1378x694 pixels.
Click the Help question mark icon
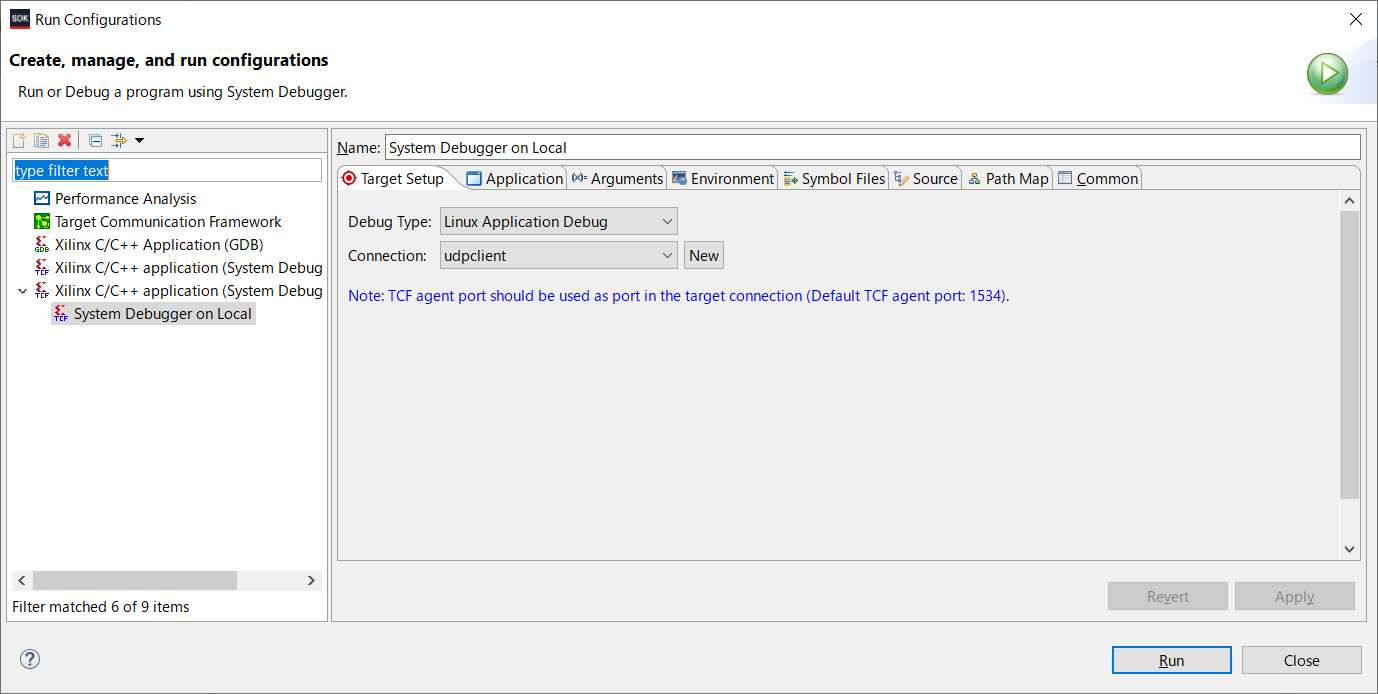tap(30, 659)
